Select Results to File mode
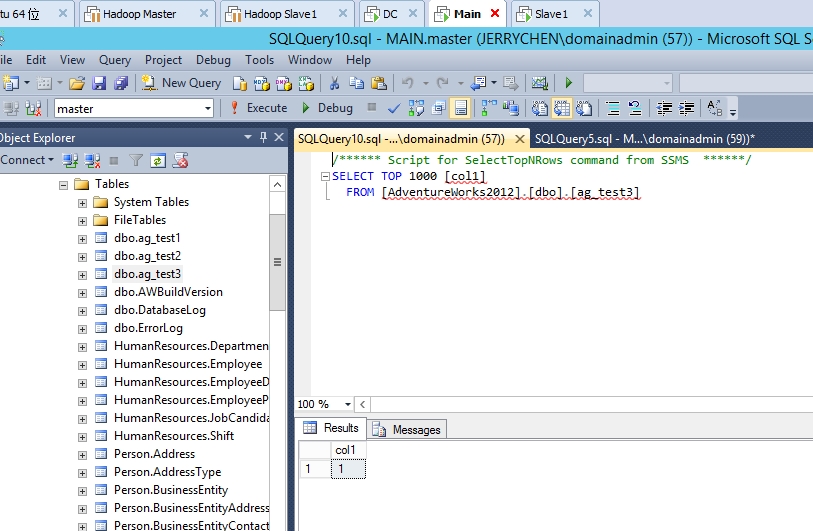Image resolution: width=813 pixels, height=531 pixels. click(x=584, y=108)
